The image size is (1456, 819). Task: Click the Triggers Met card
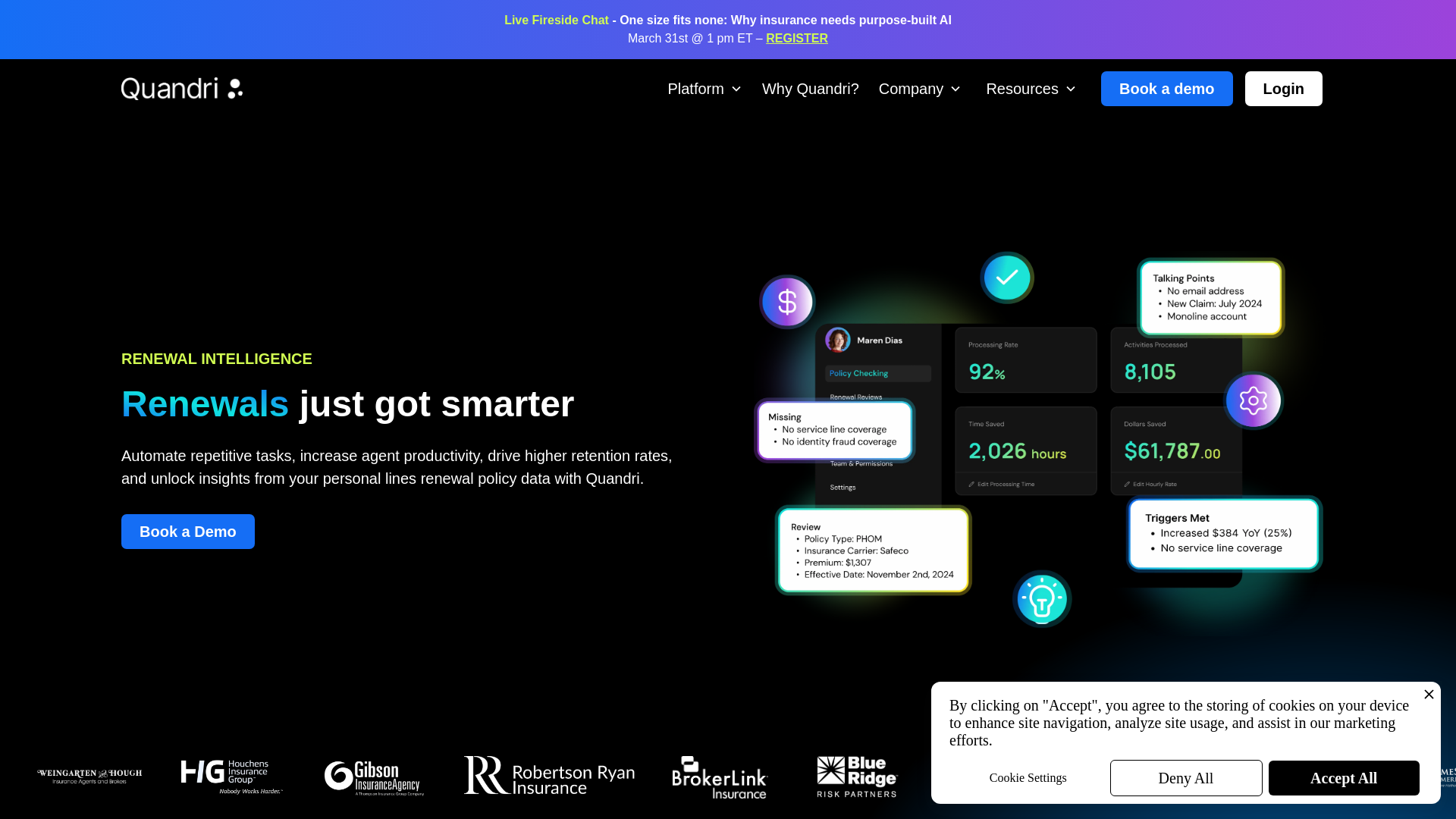click(x=1225, y=534)
